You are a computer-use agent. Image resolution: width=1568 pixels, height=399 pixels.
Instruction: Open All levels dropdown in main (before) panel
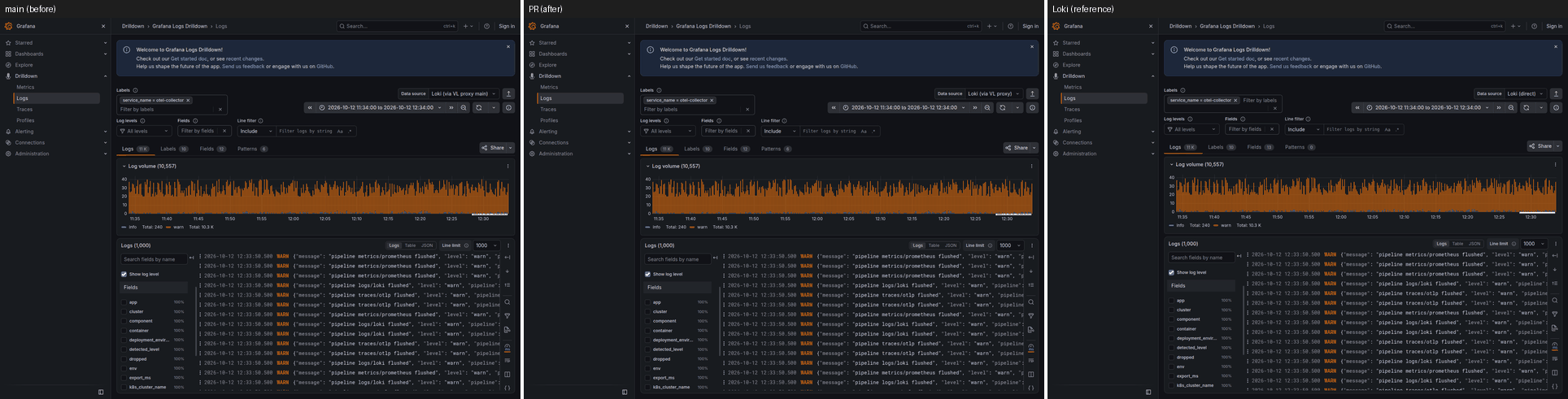point(143,131)
